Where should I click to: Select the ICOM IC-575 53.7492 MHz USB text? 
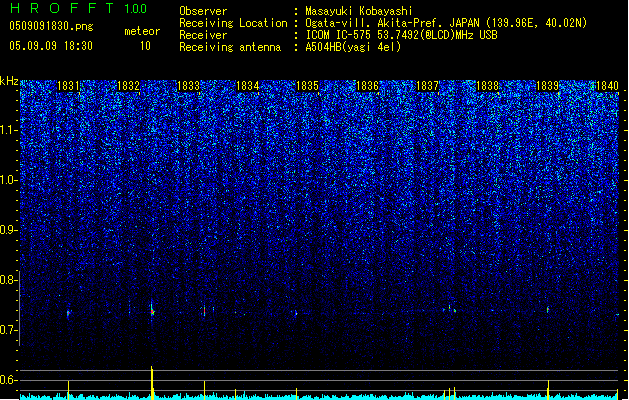(401, 35)
